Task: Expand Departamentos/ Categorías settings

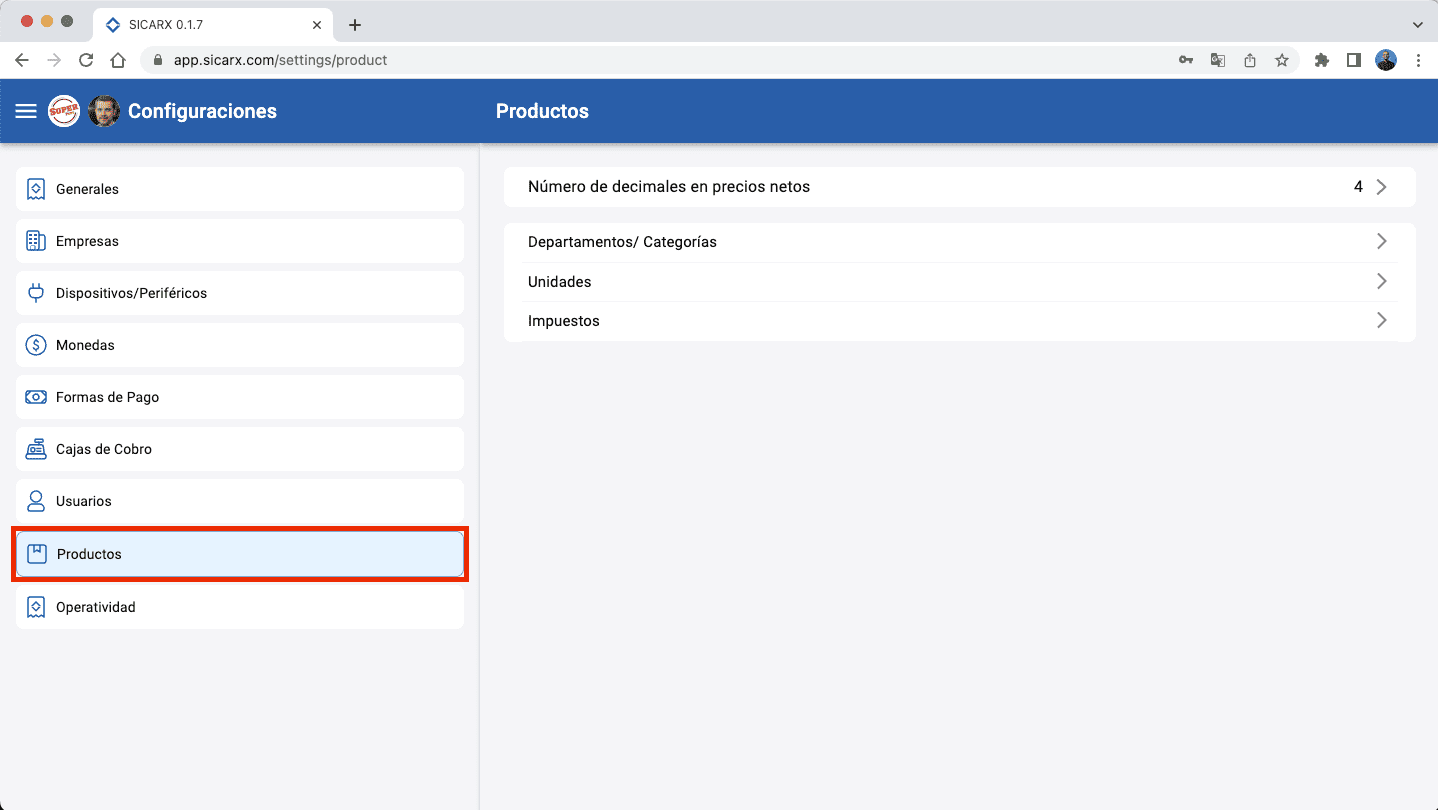Action: pyautogui.click(x=960, y=241)
